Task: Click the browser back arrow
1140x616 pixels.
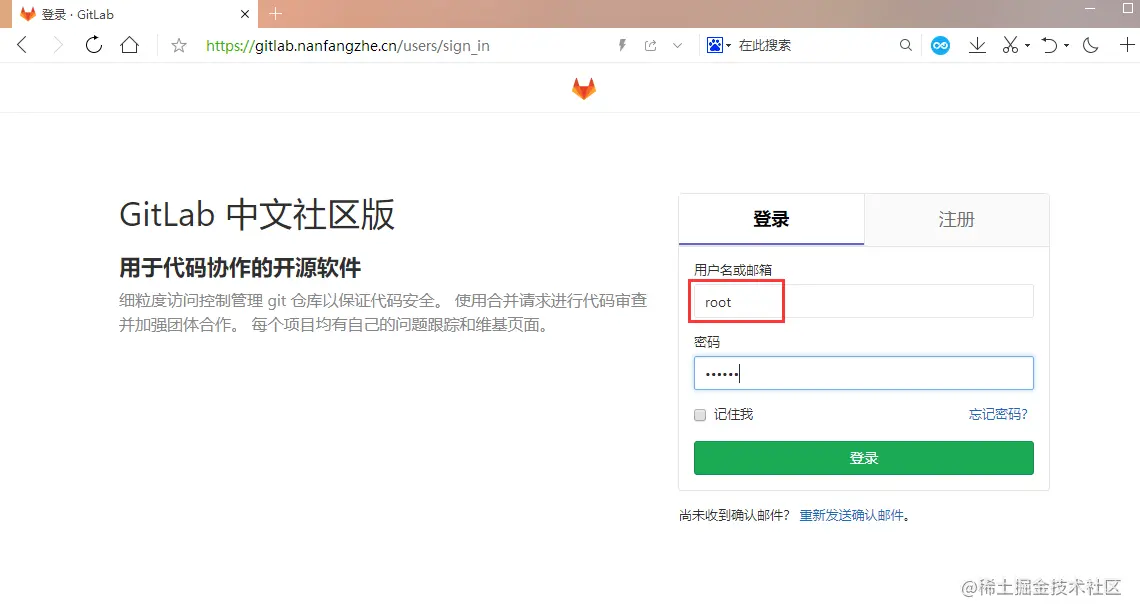Action: (x=22, y=45)
